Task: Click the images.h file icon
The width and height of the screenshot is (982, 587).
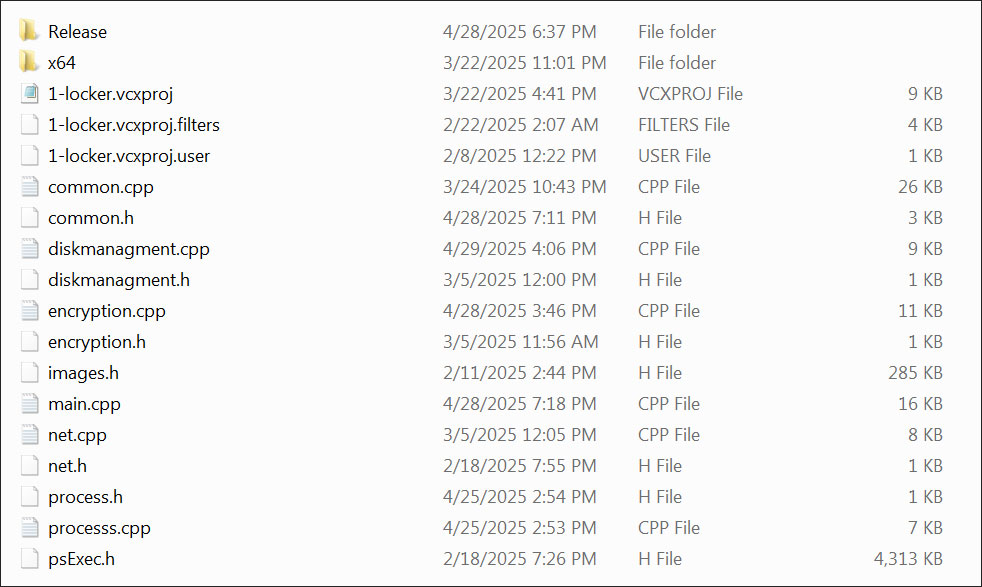Action: (x=29, y=373)
